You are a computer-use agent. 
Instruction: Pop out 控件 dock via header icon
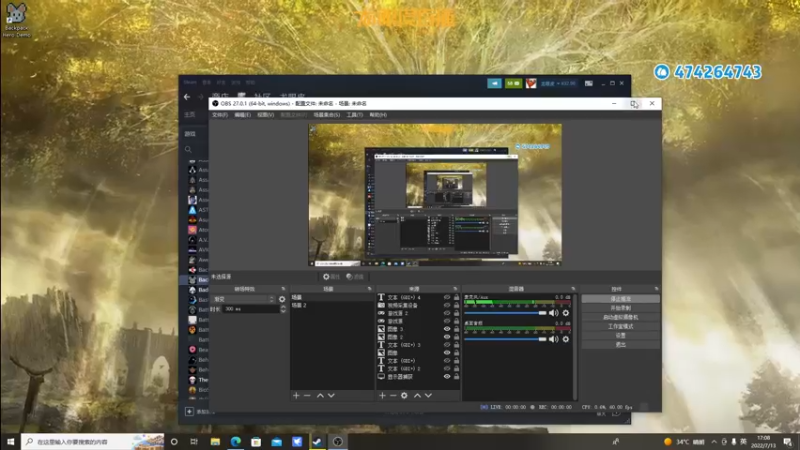pos(656,289)
